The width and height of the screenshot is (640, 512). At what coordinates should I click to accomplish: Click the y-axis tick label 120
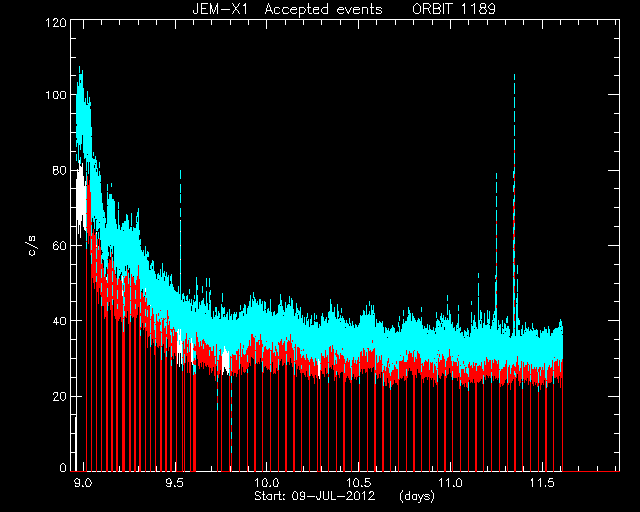(x=56, y=22)
